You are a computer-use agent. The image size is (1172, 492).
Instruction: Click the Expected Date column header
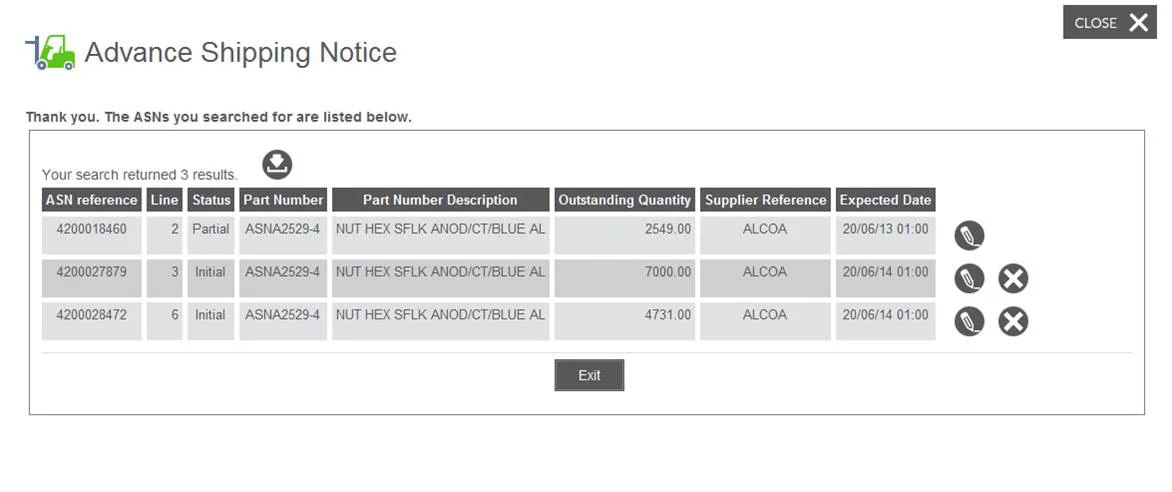click(x=886, y=200)
